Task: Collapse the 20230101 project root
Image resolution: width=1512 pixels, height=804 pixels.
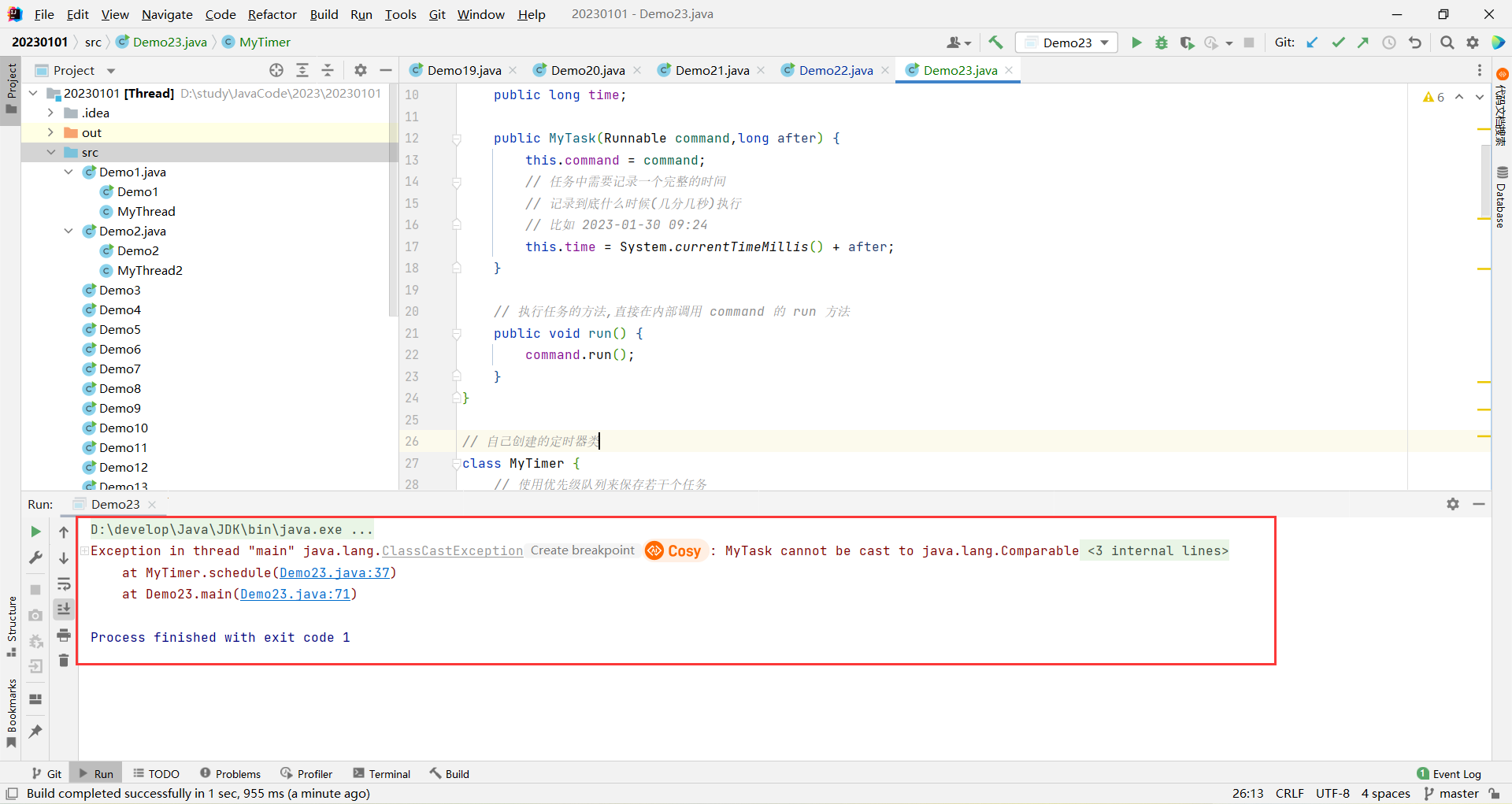Action: click(33, 93)
